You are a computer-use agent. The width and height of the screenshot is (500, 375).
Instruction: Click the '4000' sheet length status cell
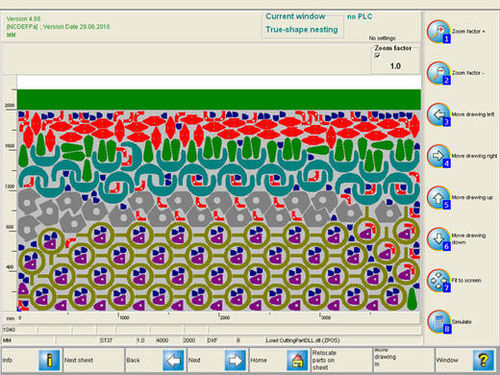pyautogui.click(x=162, y=340)
